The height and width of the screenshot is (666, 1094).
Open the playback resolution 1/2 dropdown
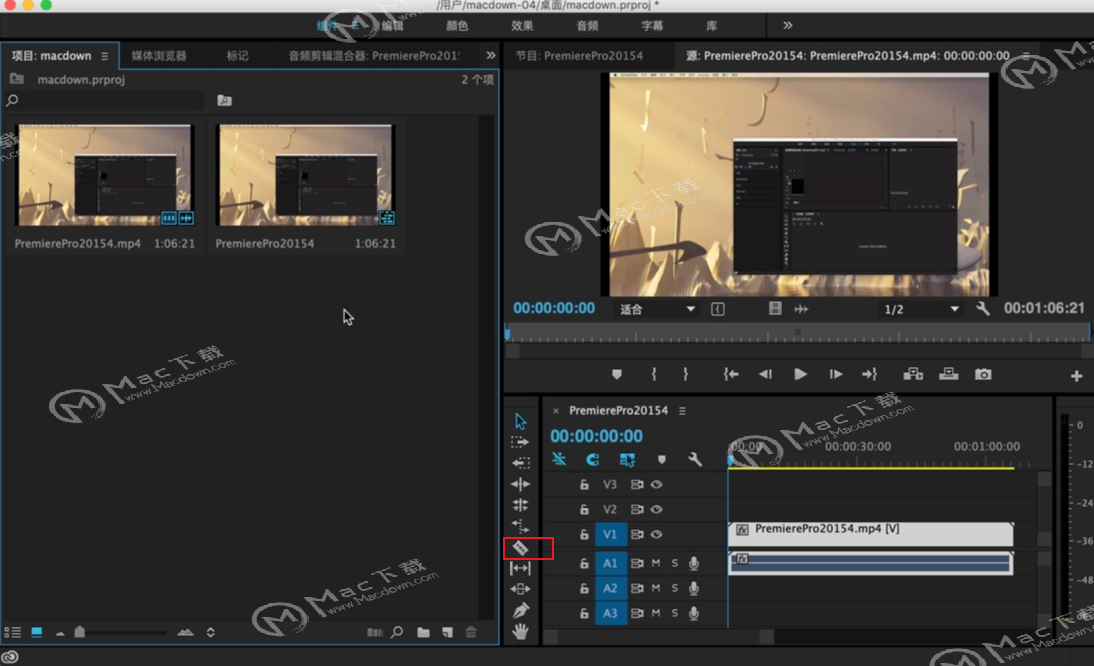[921, 309]
